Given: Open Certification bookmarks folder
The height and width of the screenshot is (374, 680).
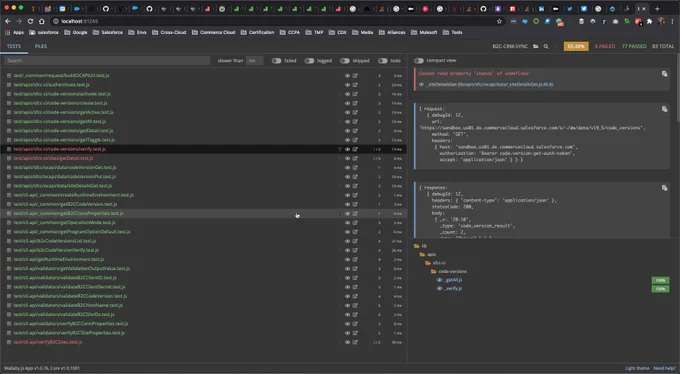Looking at the screenshot, I should pos(258,32).
